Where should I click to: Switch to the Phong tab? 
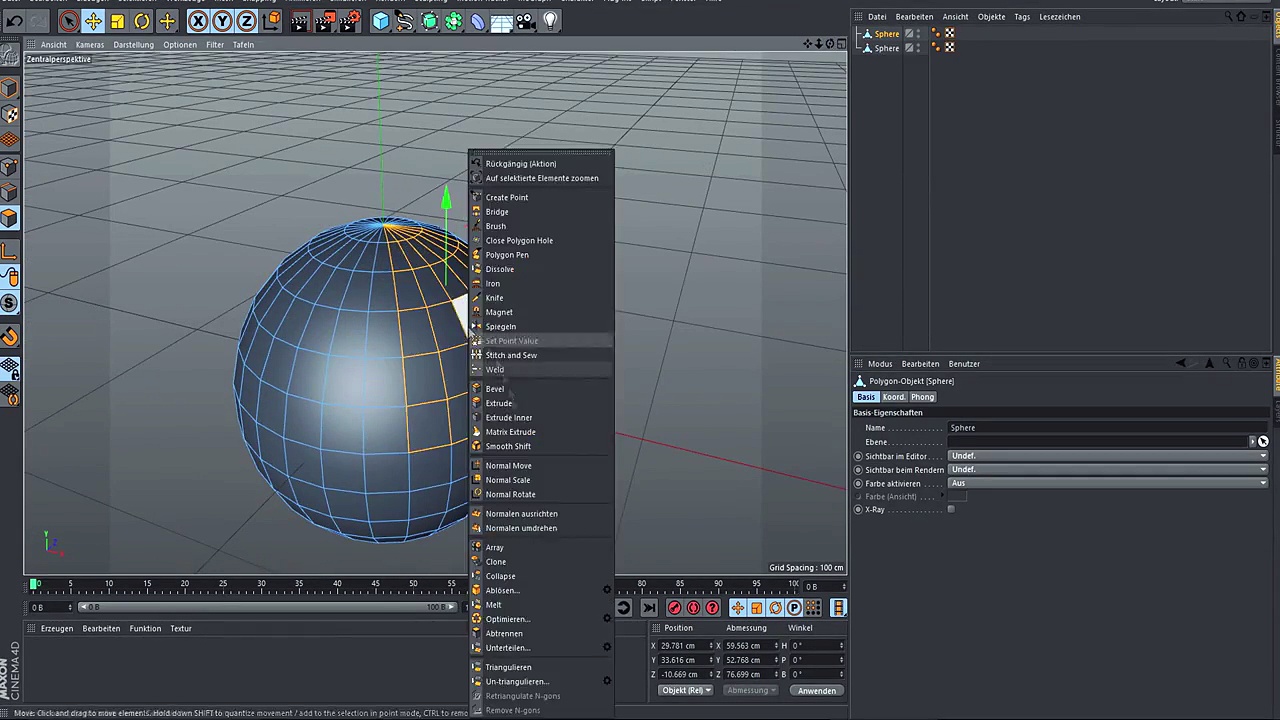pos(922,397)
